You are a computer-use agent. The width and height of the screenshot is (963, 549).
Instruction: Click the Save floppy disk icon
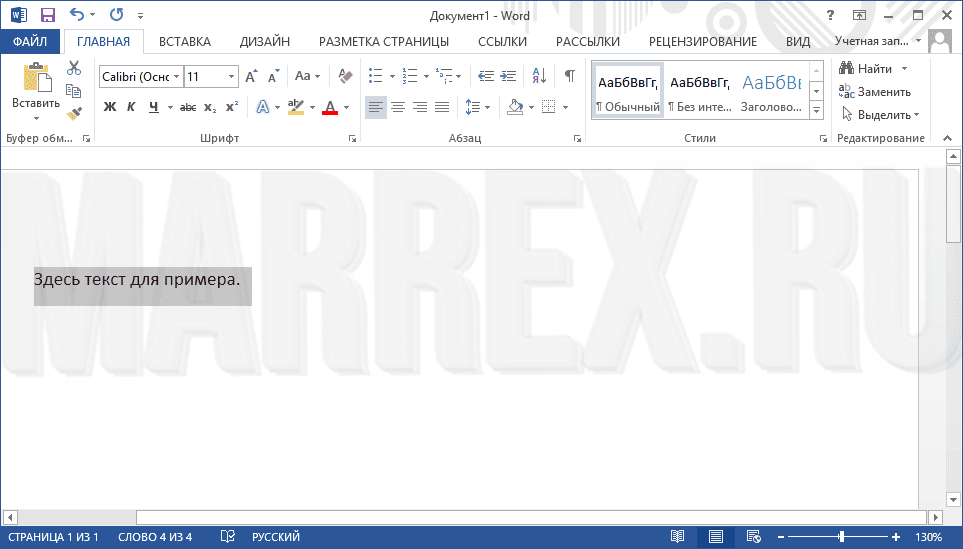[x=47, y=15]
